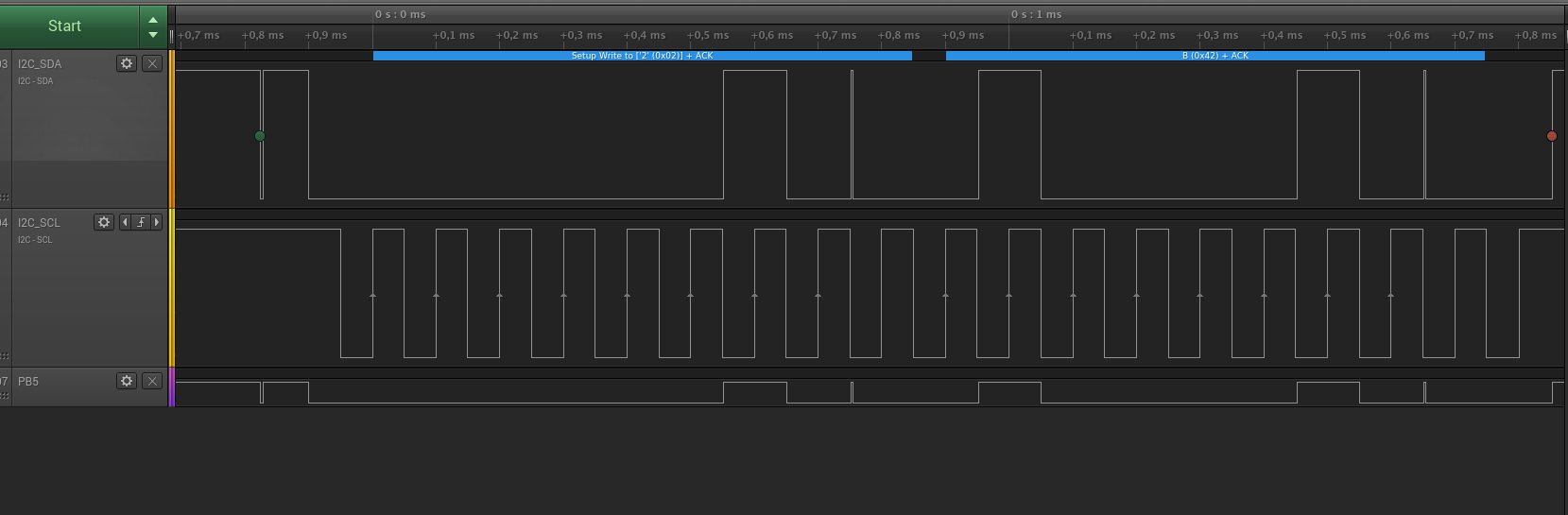
Task: Click the 'I2C - SDA' analyzer sublabel
Action: click(x=35, y=81)
